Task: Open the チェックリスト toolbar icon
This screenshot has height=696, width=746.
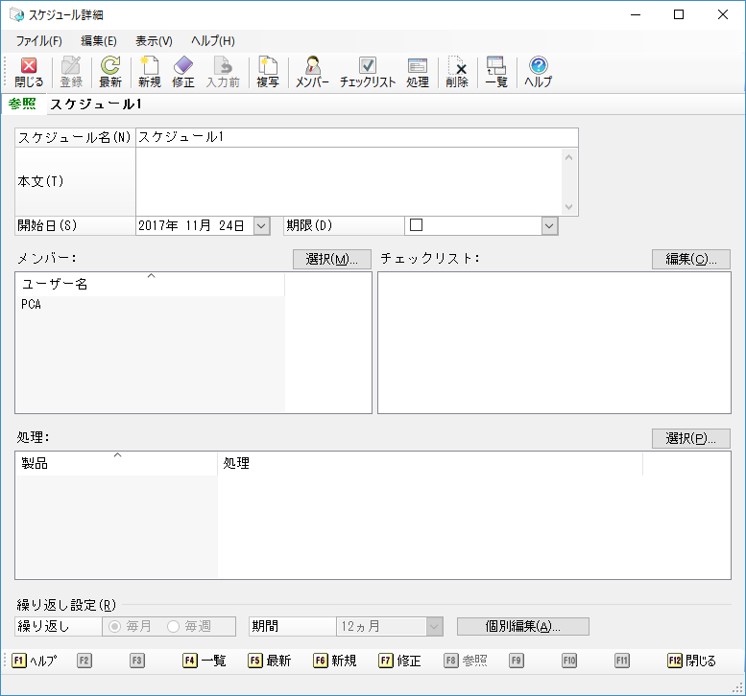Action: click(367, 72)
